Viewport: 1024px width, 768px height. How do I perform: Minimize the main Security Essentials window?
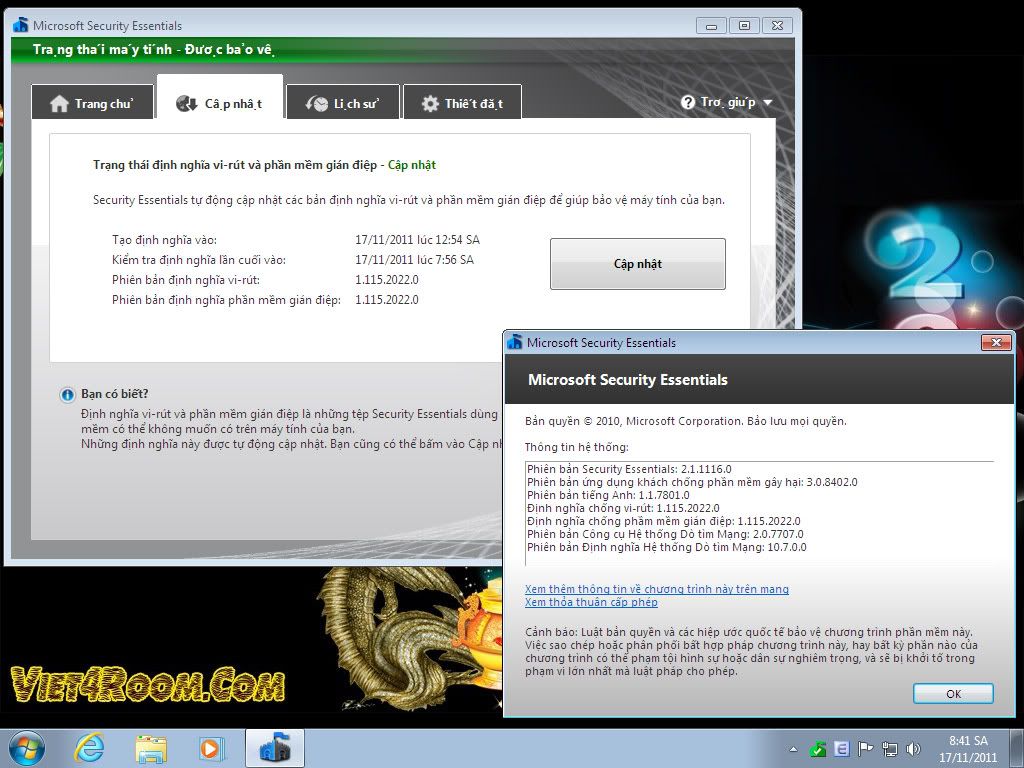click(x=711, y=25)
